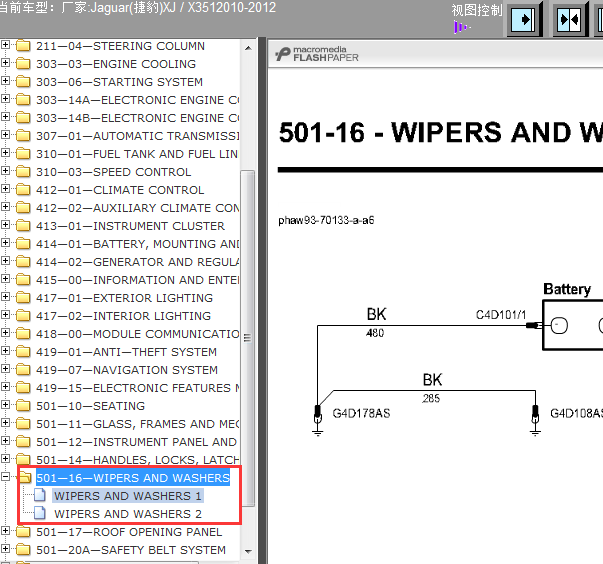This screenshot has height=564, width=603.
Task: Click the 303-03 Engine Cooling folder icon
Action: (x=23, y=64)
